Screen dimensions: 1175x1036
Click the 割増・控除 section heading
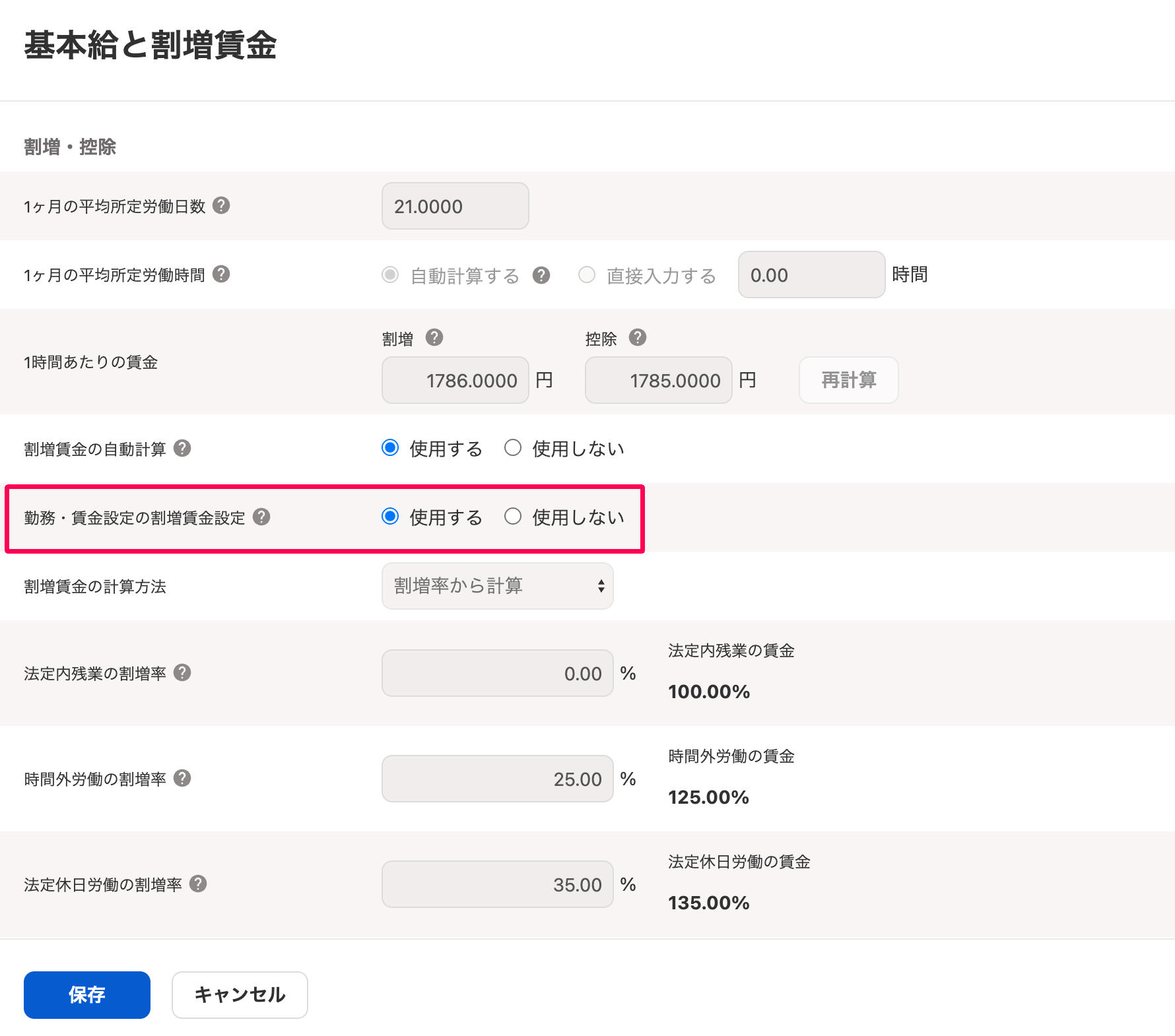[70, 146]
